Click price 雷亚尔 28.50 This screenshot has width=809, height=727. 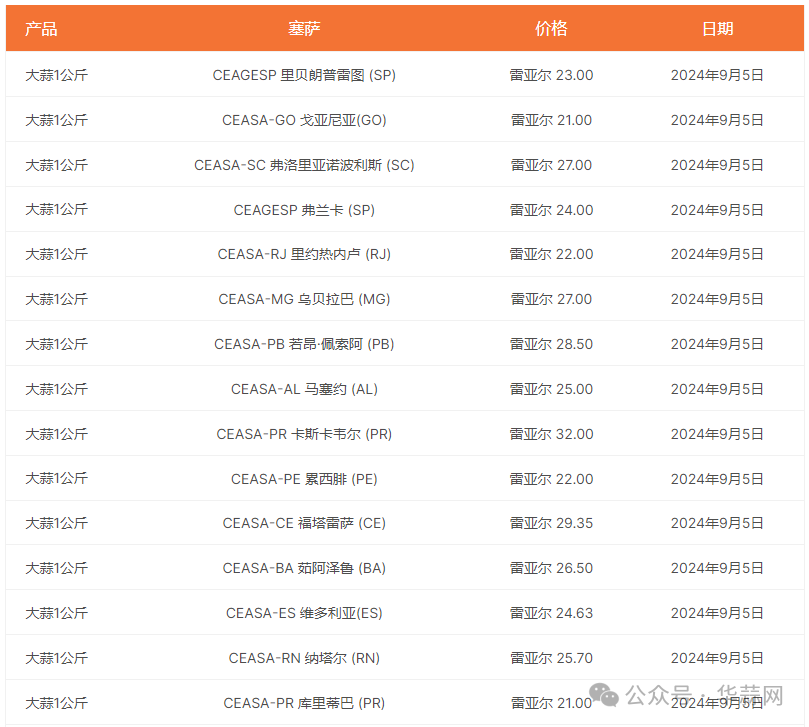point(551,344)
